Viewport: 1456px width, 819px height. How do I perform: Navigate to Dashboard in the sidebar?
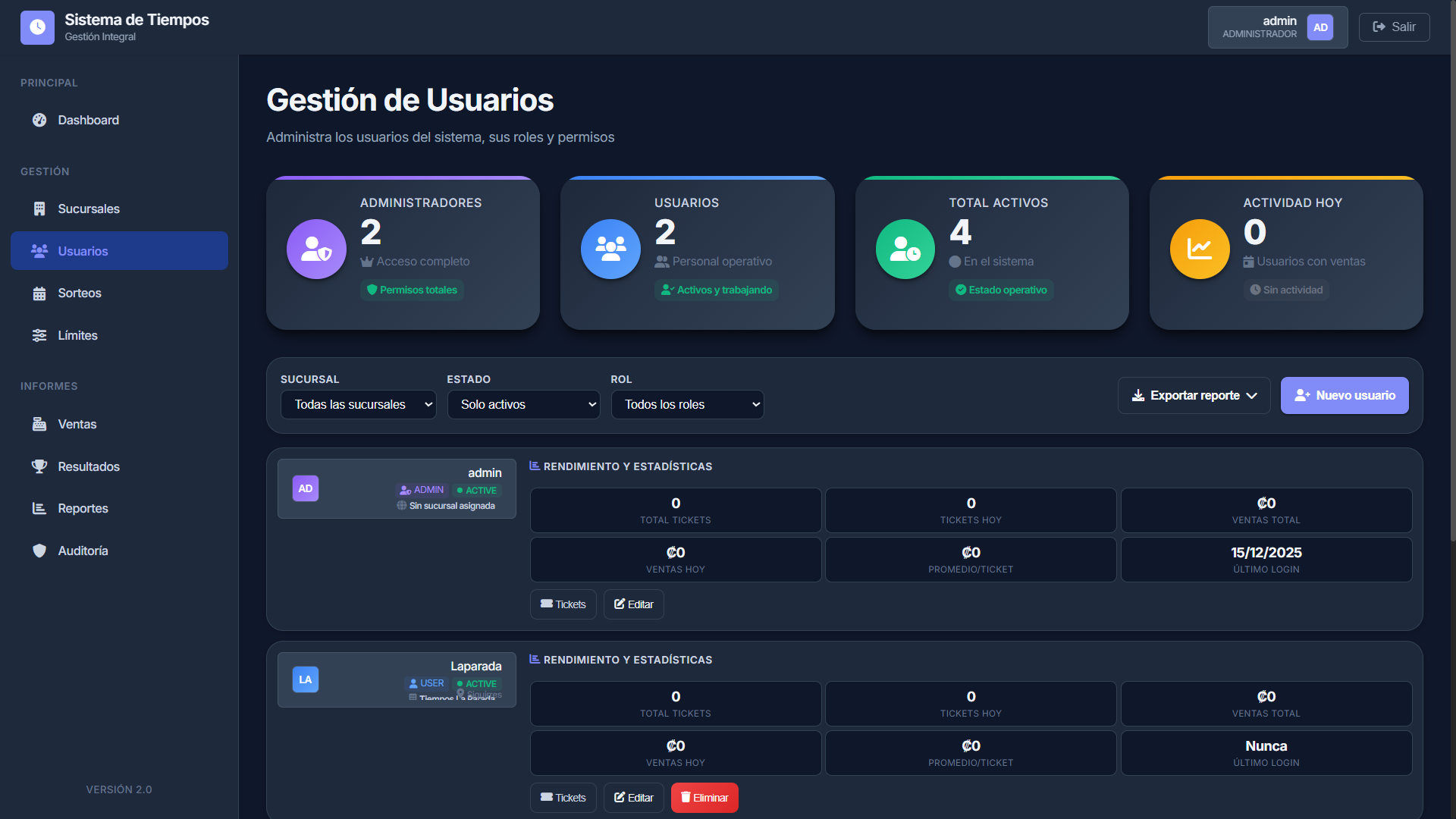89,120
